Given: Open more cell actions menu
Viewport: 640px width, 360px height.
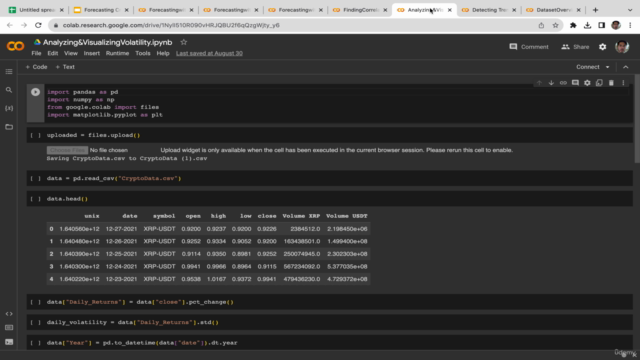Looking at the screenshot, I should [x=623, y=83].
